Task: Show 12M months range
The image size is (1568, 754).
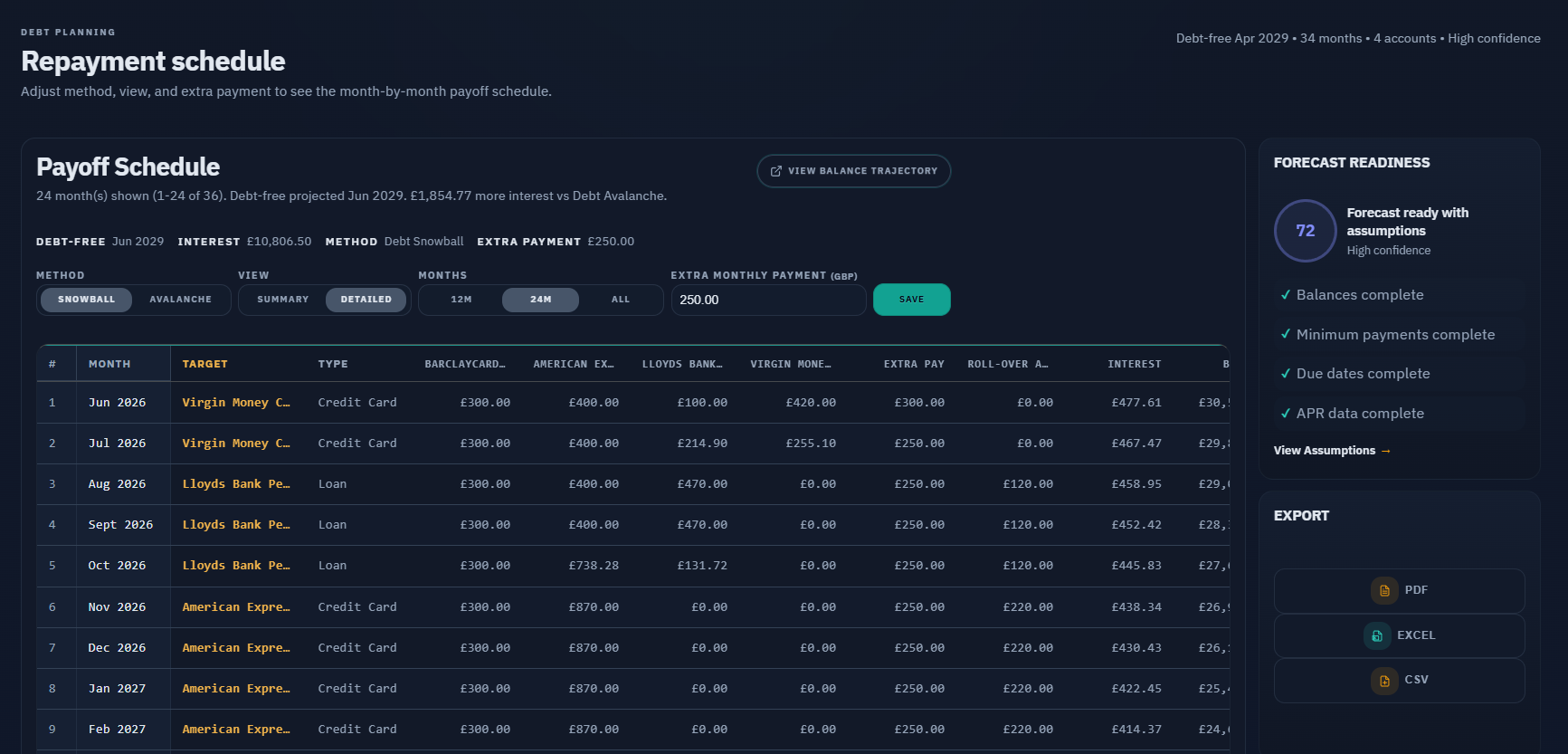Action: pos(461,300)
